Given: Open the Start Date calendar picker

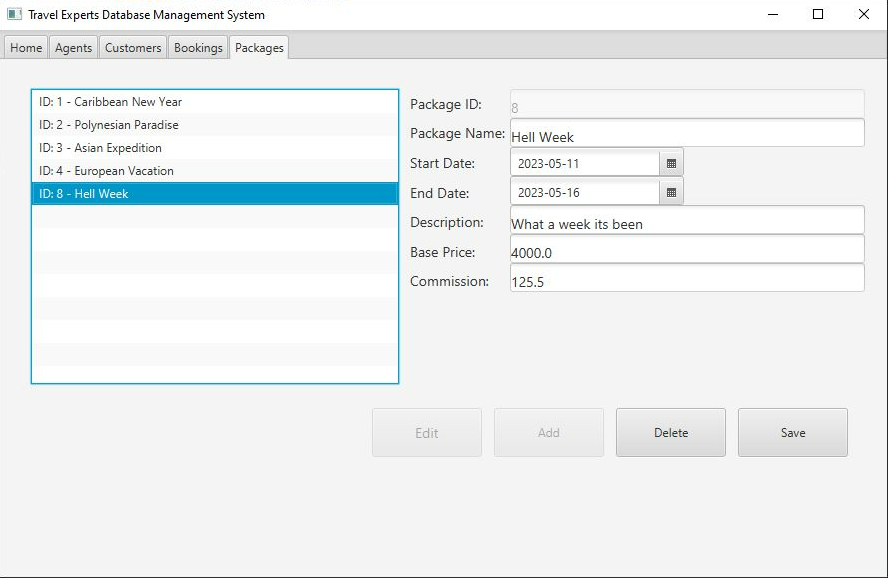Looking at the screenshot, I should point(671,163).
